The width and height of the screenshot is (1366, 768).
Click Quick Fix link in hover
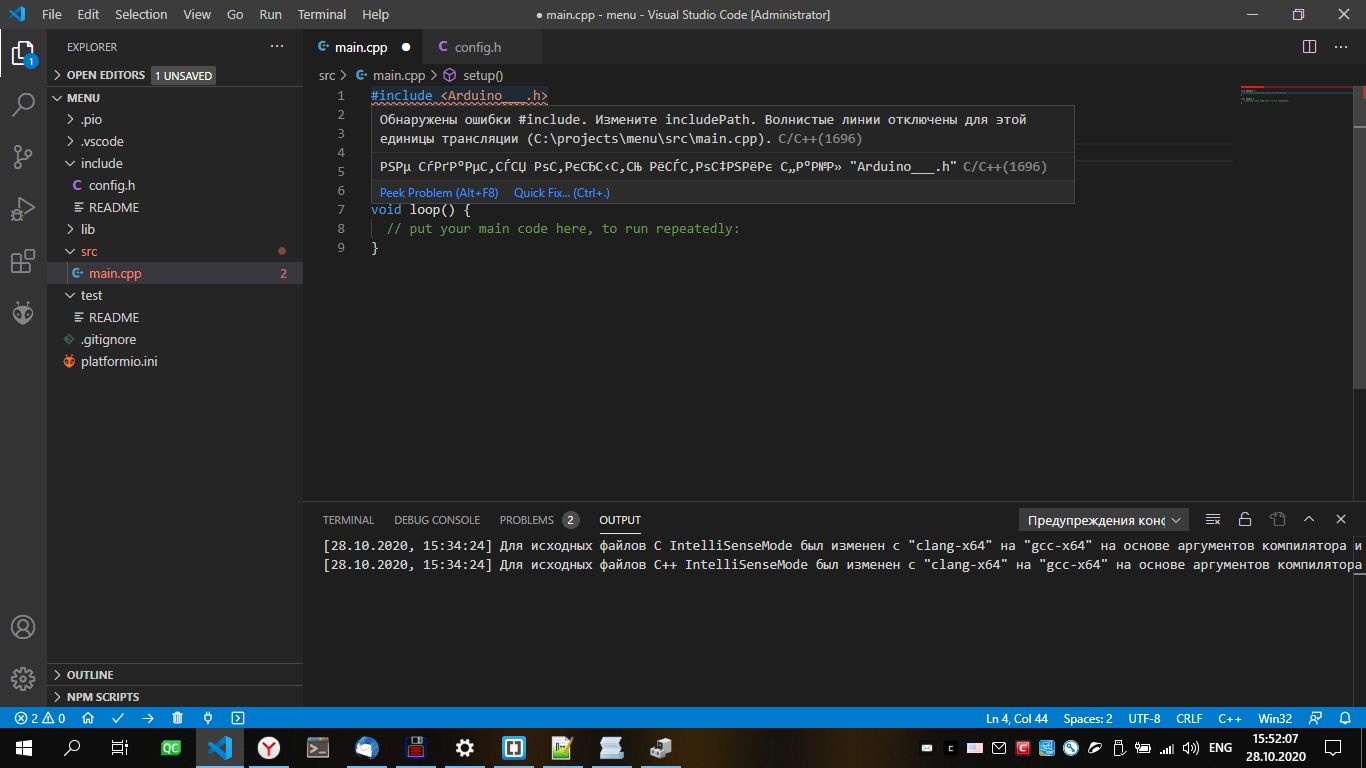(x=562, y=192)
